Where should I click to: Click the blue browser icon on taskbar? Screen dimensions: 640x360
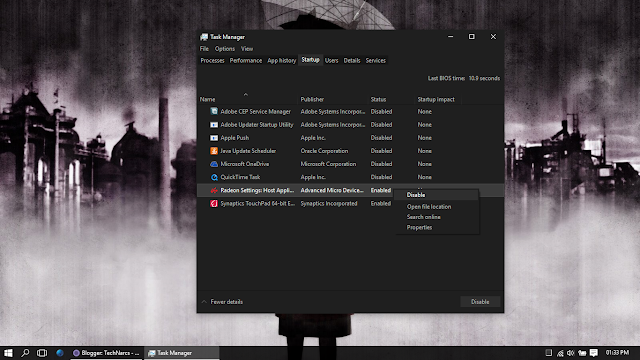point(60,353)
